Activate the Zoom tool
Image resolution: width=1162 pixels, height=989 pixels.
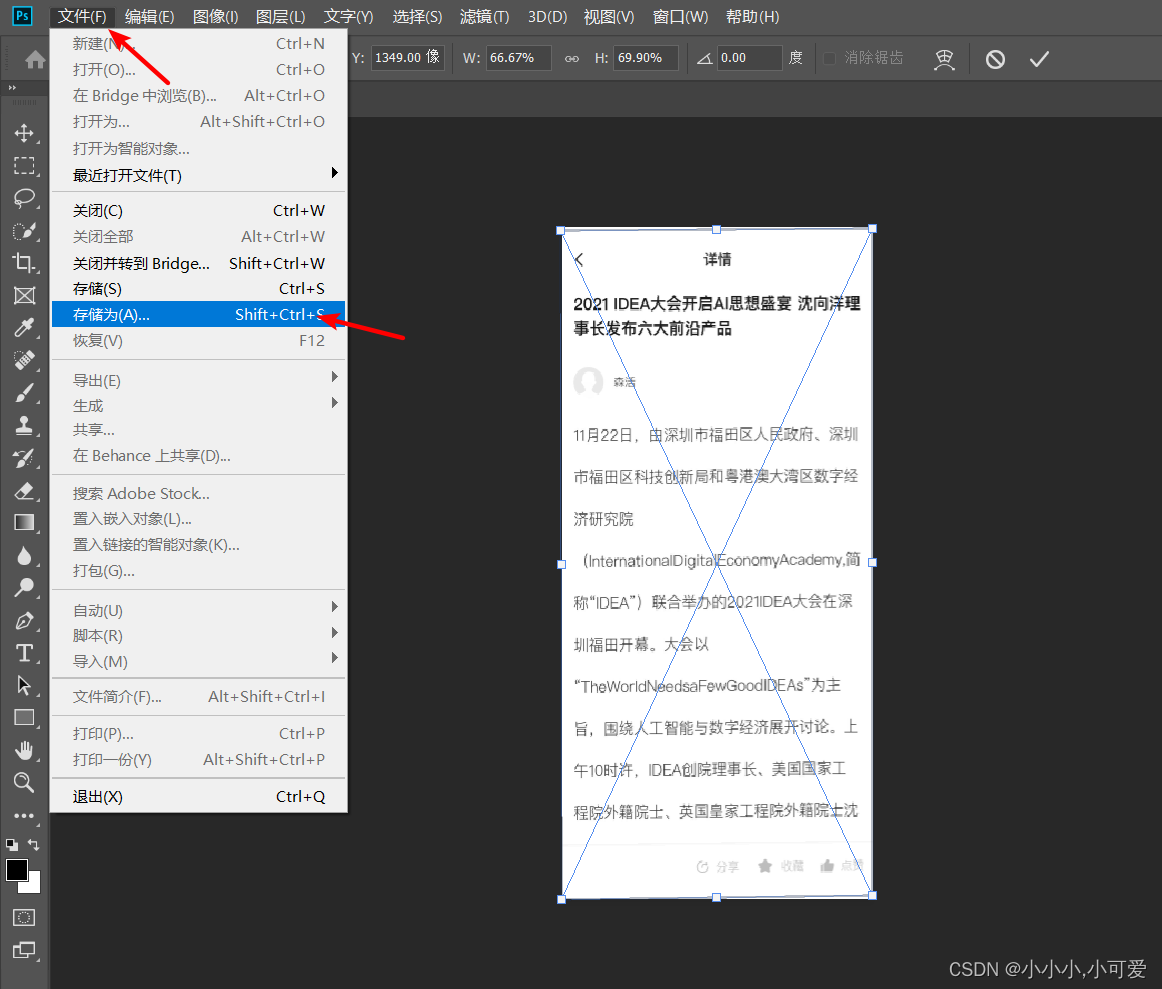24,783
